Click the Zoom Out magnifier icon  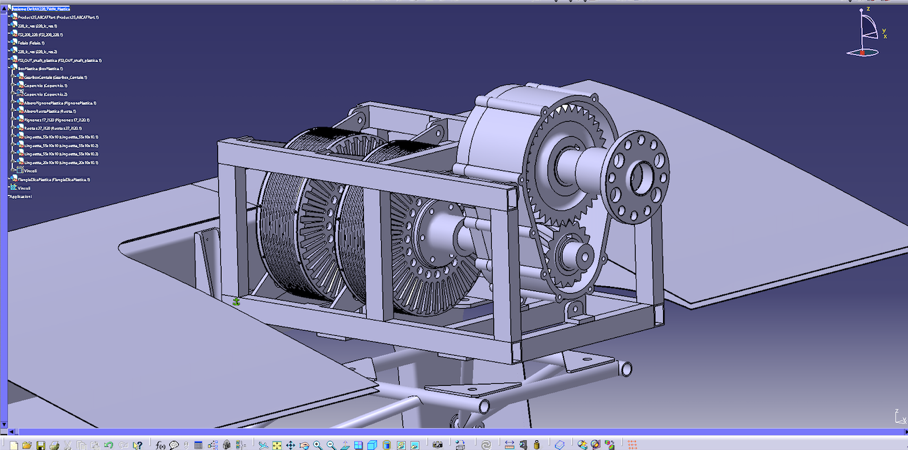point(331,445)
